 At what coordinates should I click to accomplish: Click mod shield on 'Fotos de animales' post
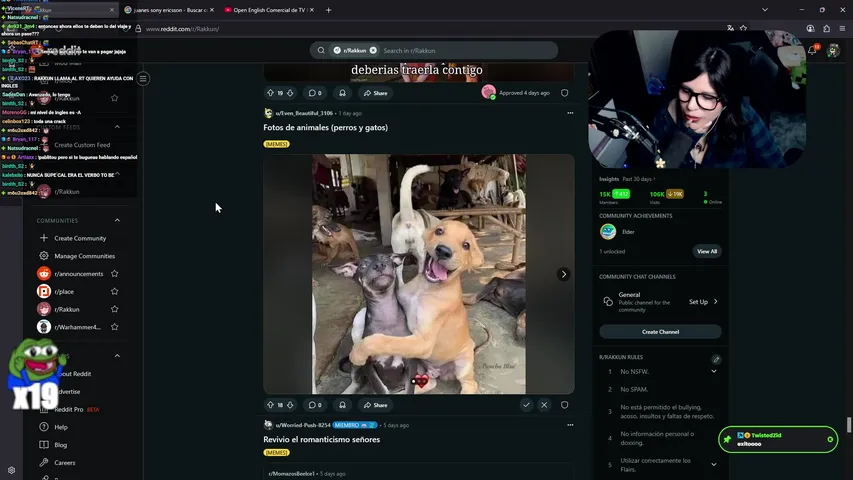point(565,405)
